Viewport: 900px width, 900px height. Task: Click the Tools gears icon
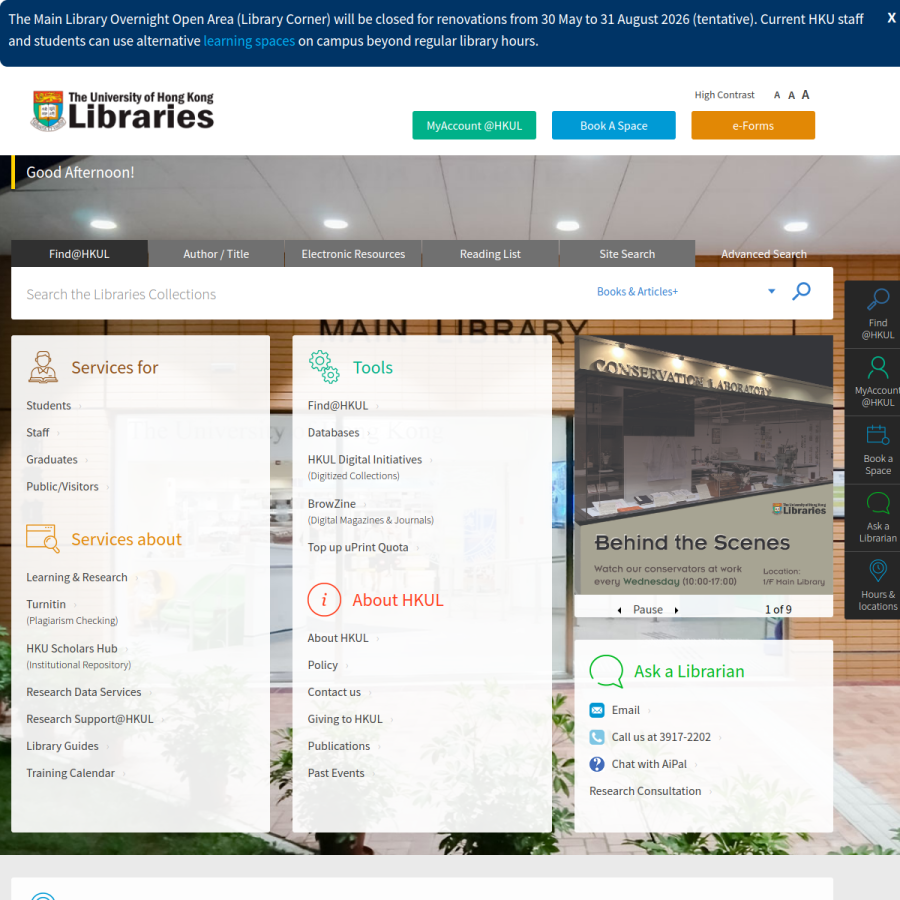pyautogui.click(x=324, y=367)
